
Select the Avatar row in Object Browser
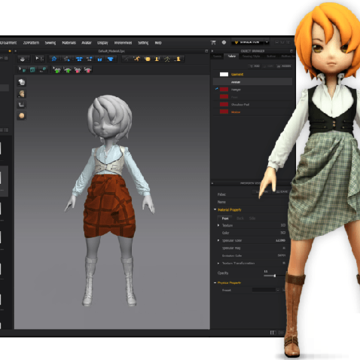tap(252, 82)
